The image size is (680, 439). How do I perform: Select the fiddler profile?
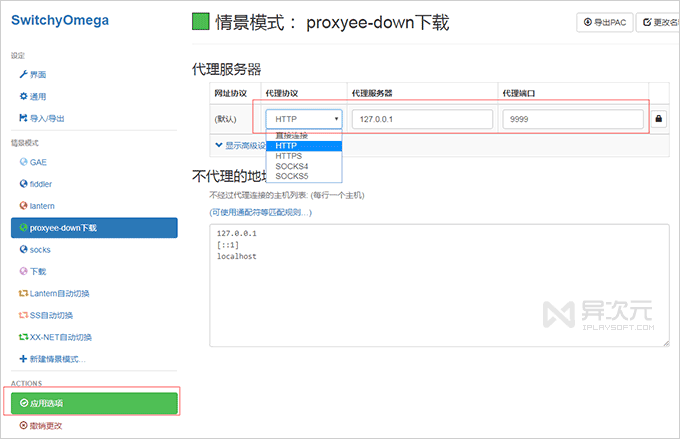coord(36,184)
